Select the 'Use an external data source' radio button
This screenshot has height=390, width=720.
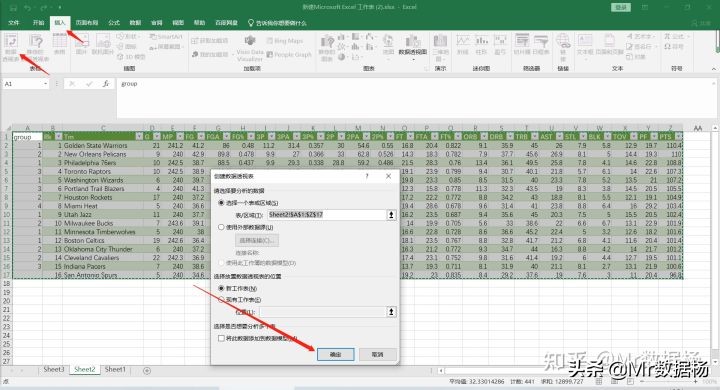(x=221, y=227)
